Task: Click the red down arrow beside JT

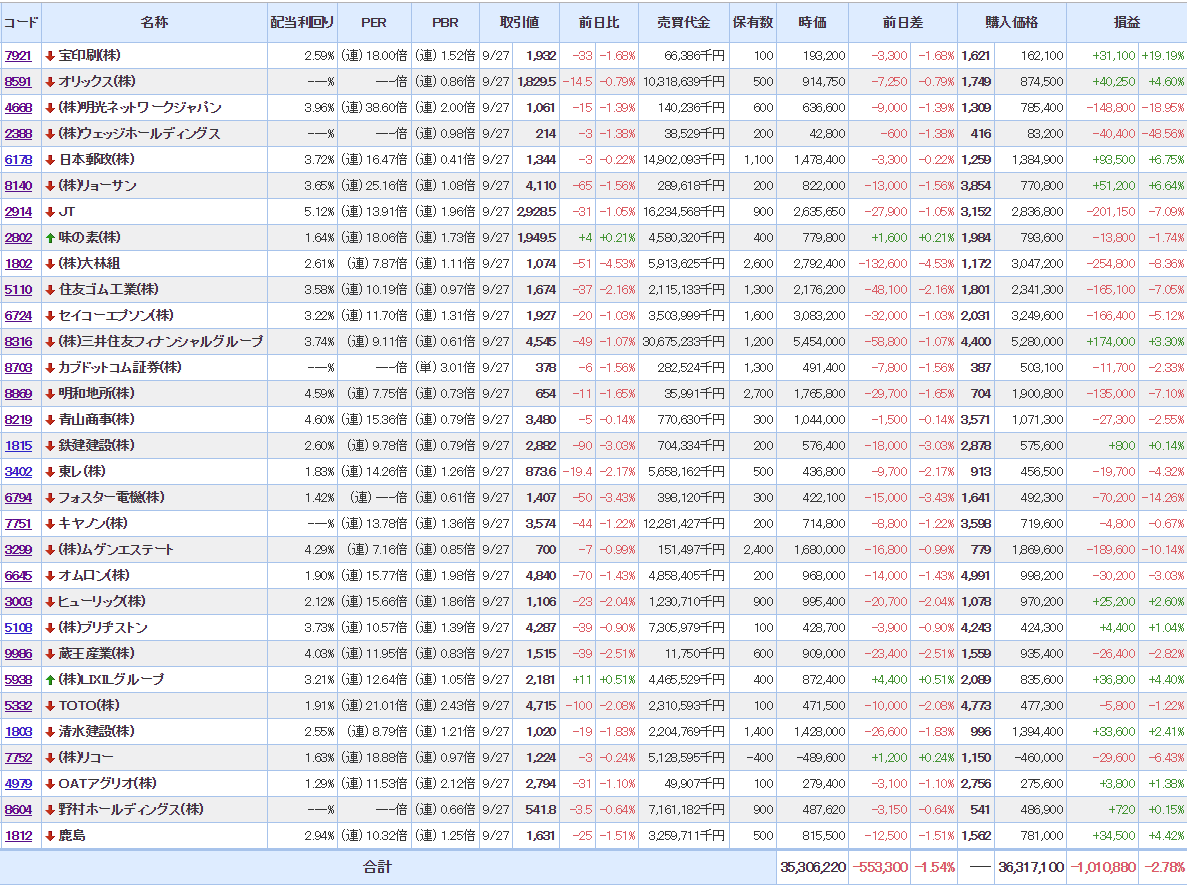Action: (50, 212)
